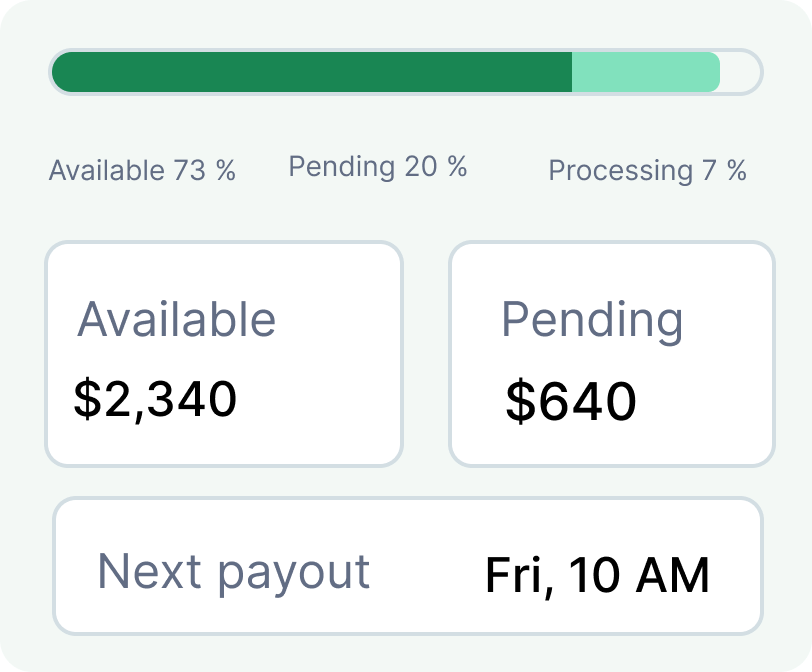Open the Next payout card

click(407, 566)
